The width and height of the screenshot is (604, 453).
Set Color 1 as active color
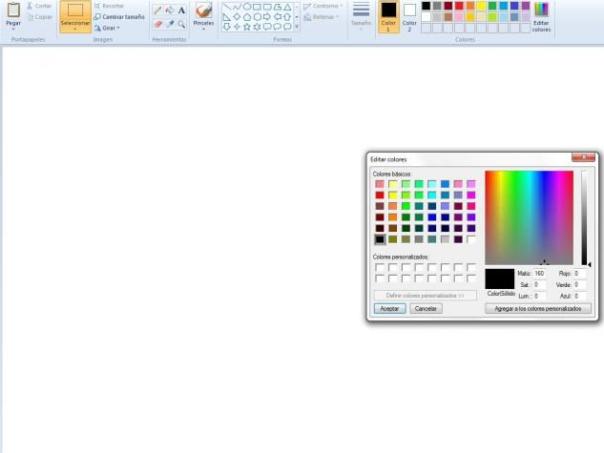click(x=388, y=14)
